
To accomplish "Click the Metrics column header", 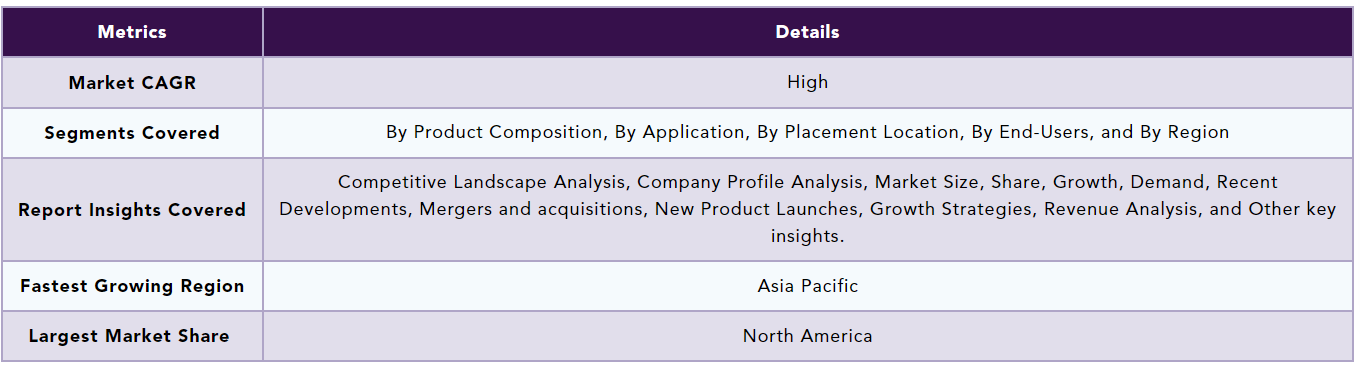I will point(132,32).
